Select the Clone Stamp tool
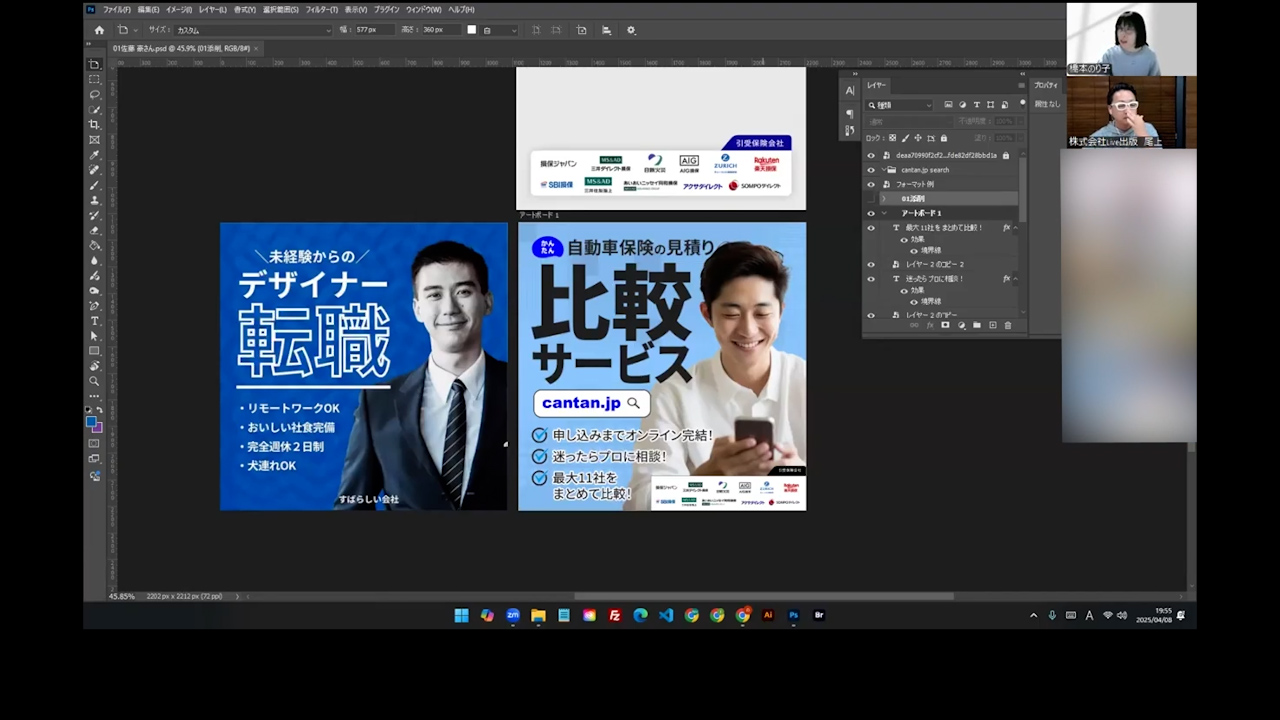The image size is (1280, 720). 95,200
